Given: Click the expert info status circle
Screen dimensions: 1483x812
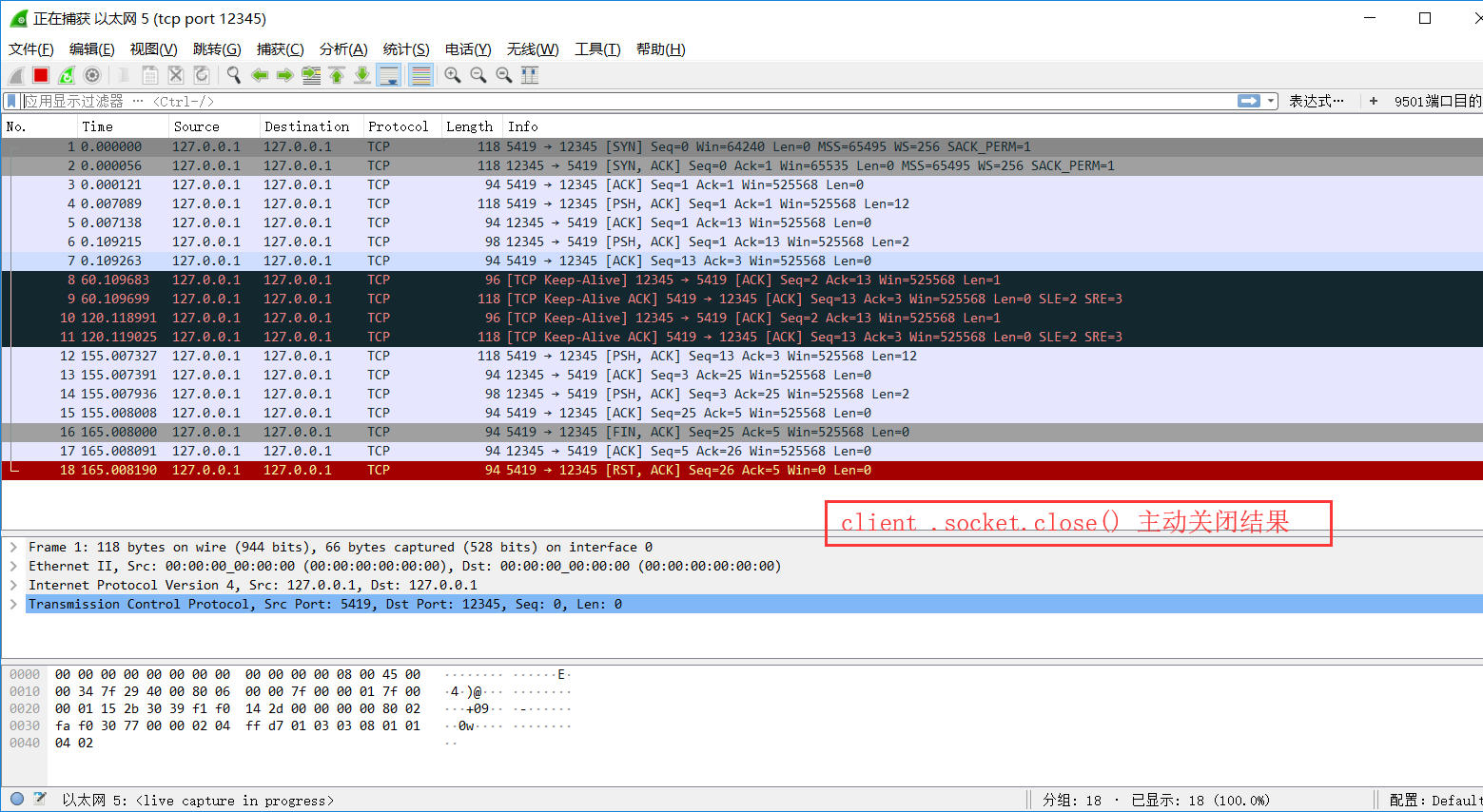Looking at the screenshot, I should (x=17, y=800).
